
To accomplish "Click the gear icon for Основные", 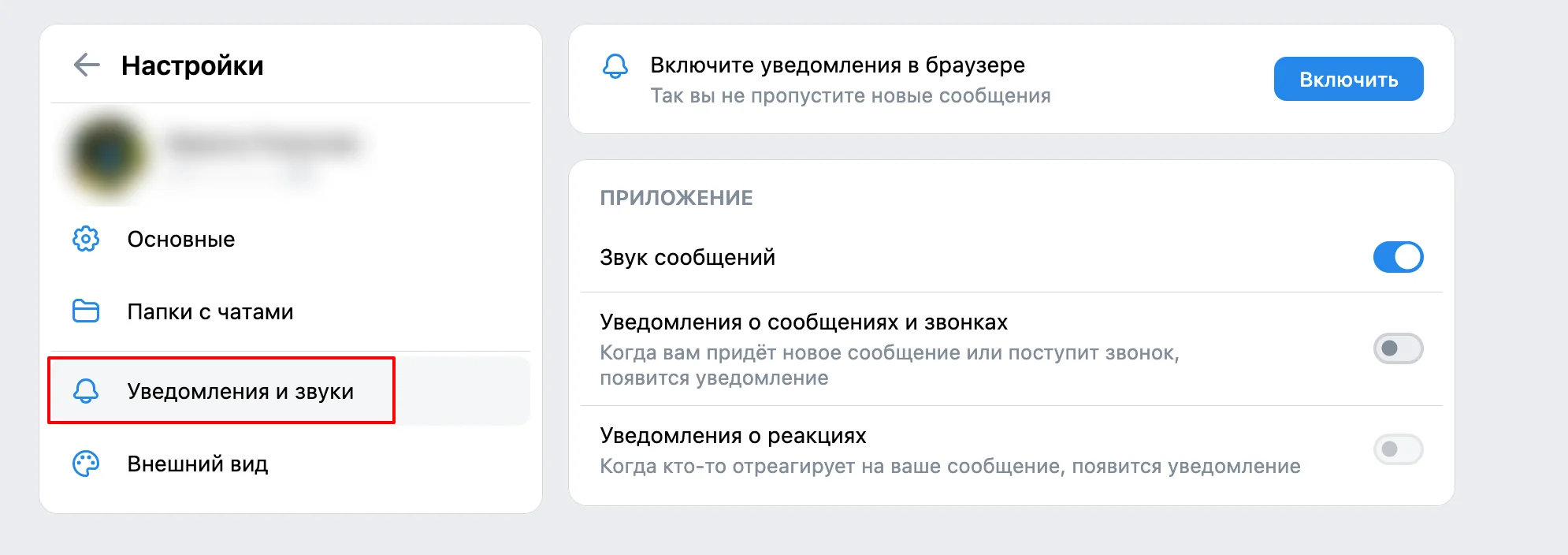I will (86, 239).
